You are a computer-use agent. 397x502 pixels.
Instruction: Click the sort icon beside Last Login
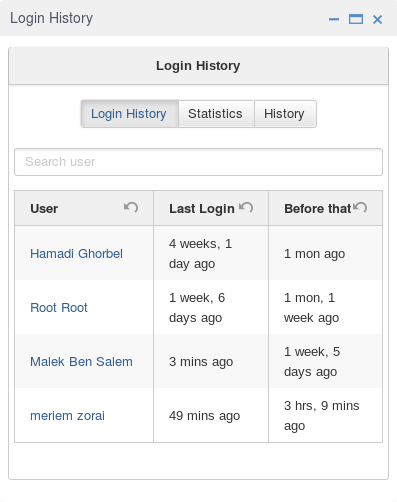246,207
